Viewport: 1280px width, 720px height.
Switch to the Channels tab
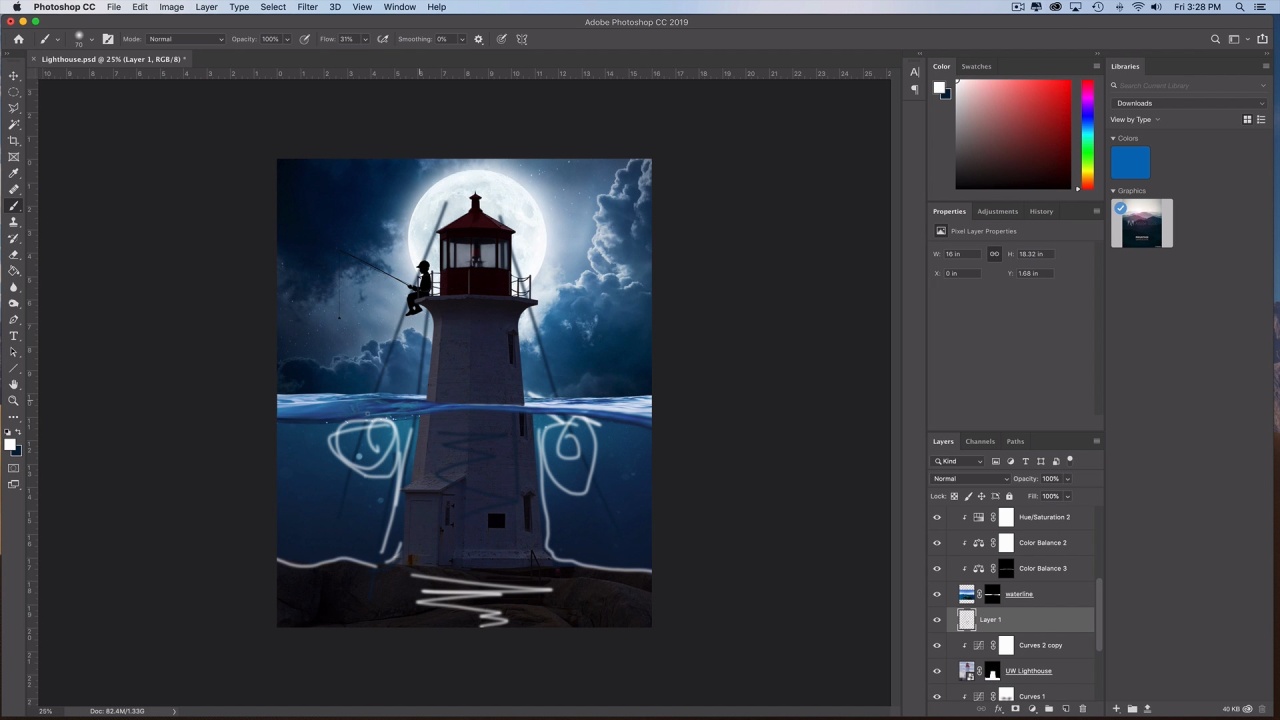979,441
